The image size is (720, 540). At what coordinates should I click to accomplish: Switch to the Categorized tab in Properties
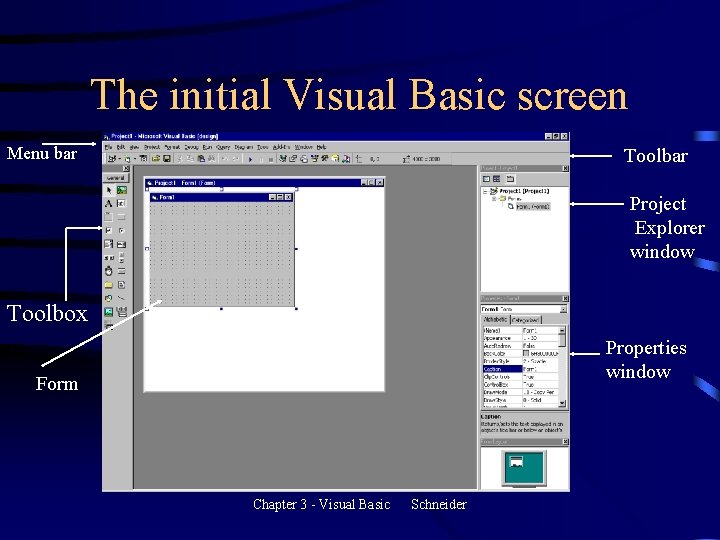point(526,320)
